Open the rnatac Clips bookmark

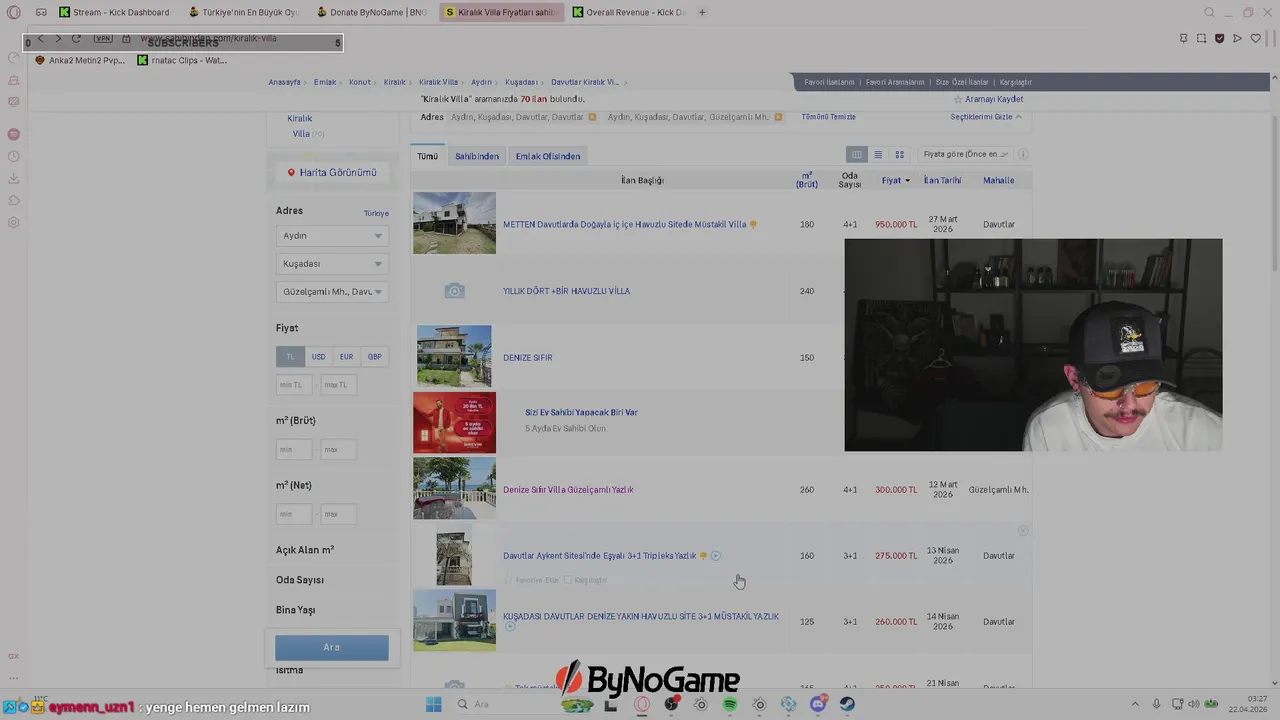point(182,60)
